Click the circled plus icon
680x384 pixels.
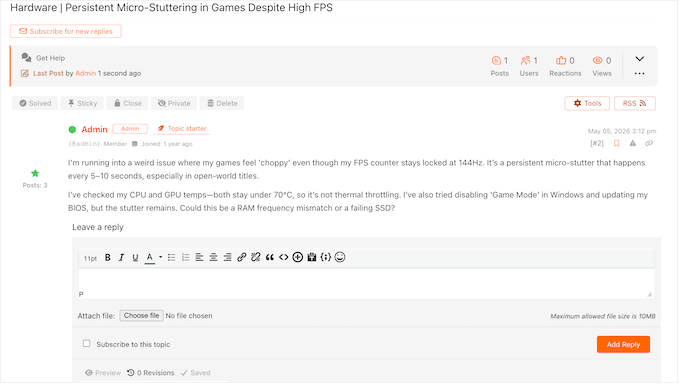click(298, 258)
